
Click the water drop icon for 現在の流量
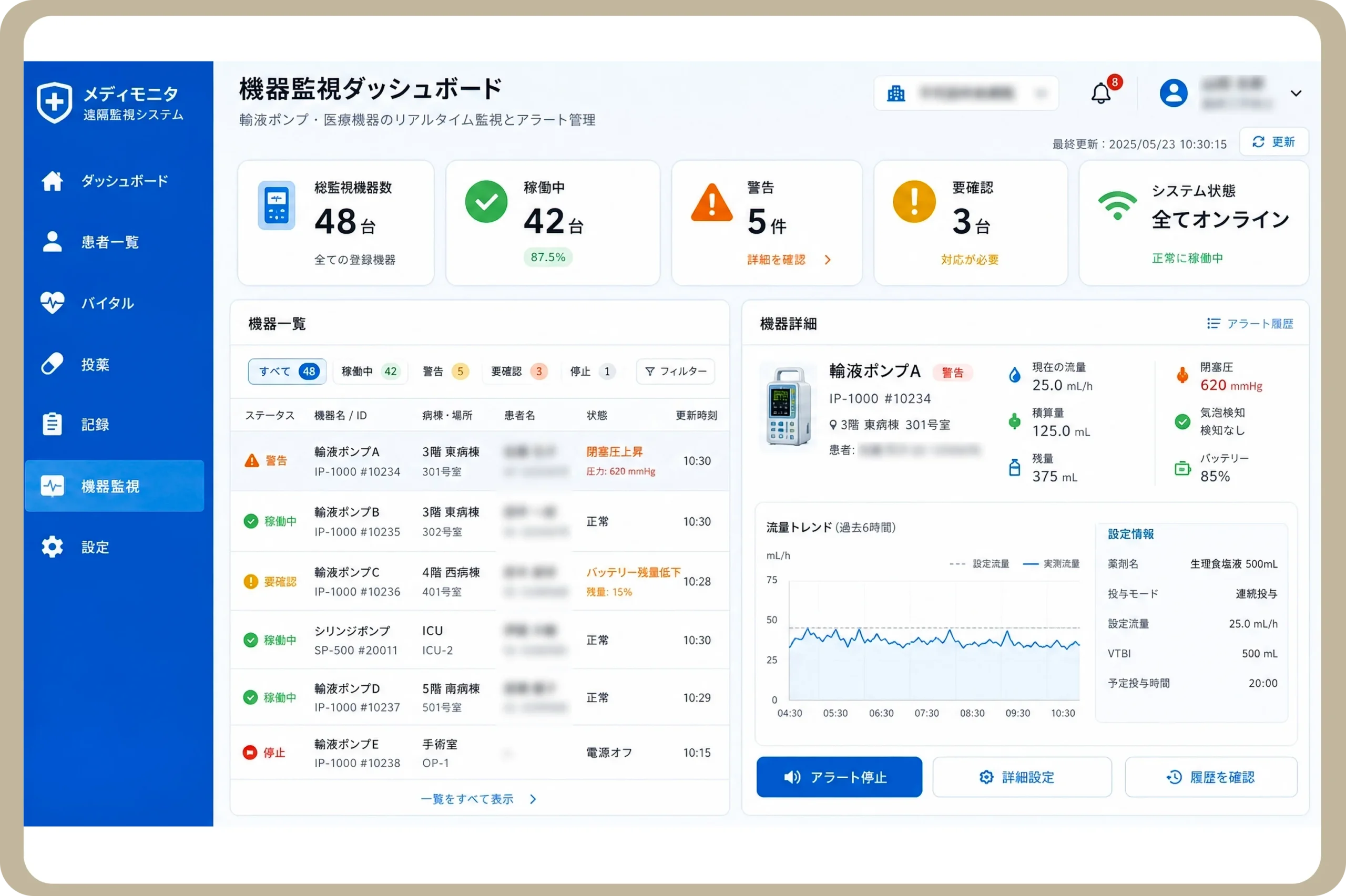pos(1015,375)
